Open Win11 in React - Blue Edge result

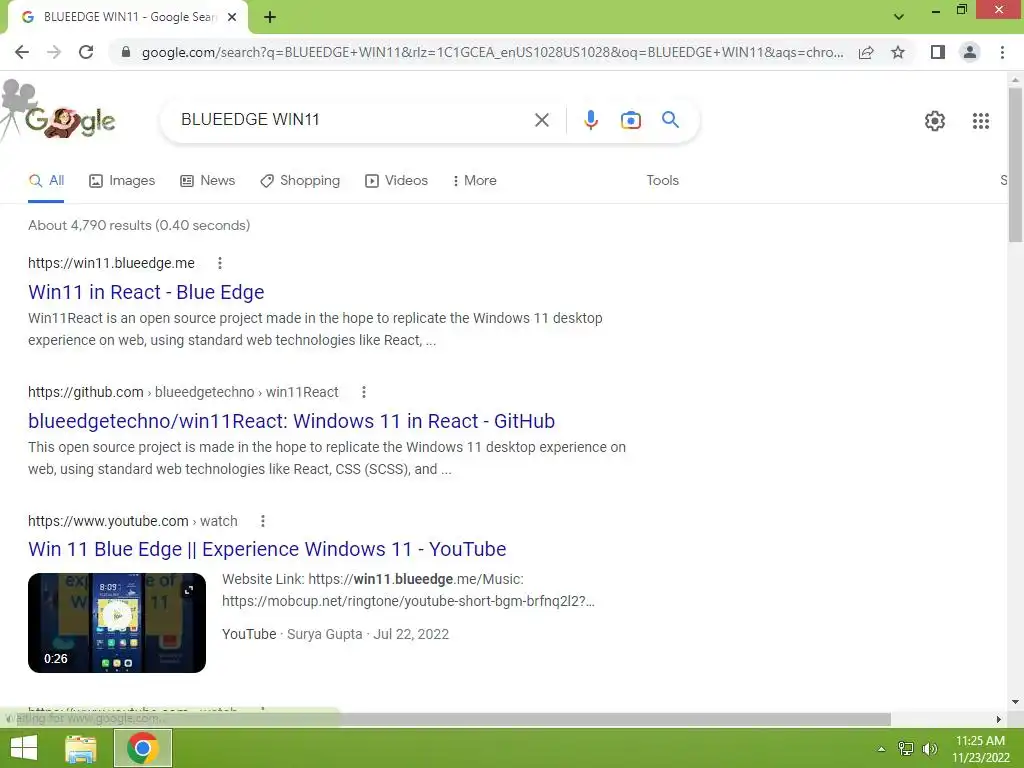[x=146, y=292]
